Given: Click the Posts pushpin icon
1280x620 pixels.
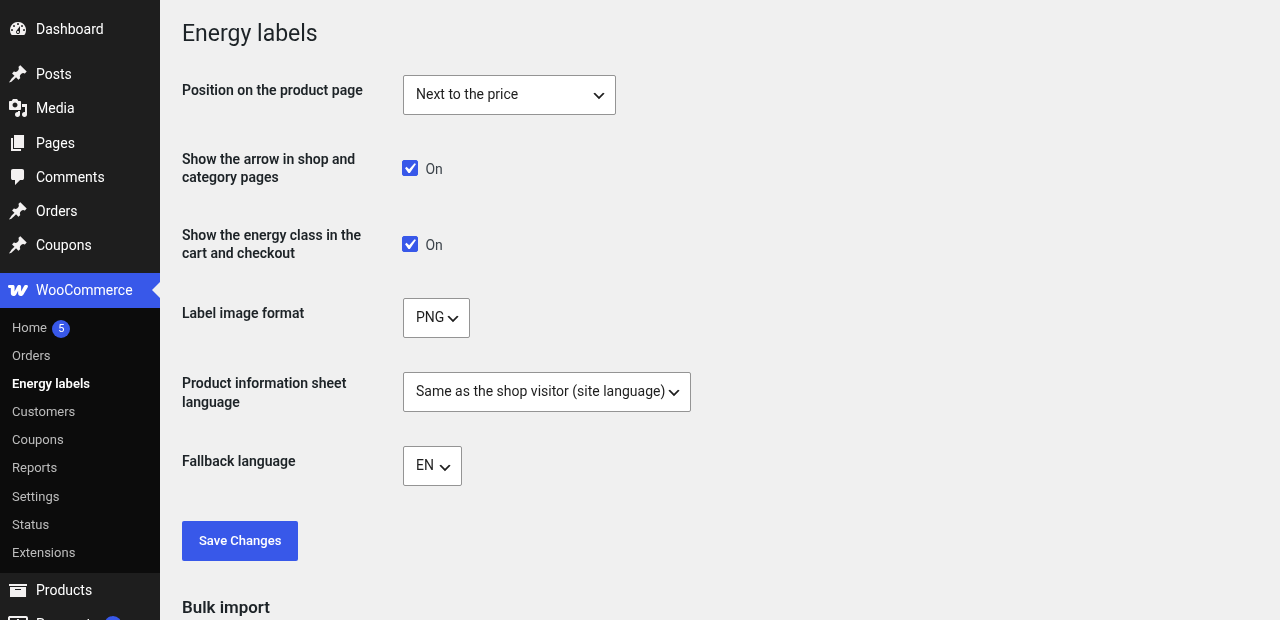Looking at the screenshot, I should 18,74.
